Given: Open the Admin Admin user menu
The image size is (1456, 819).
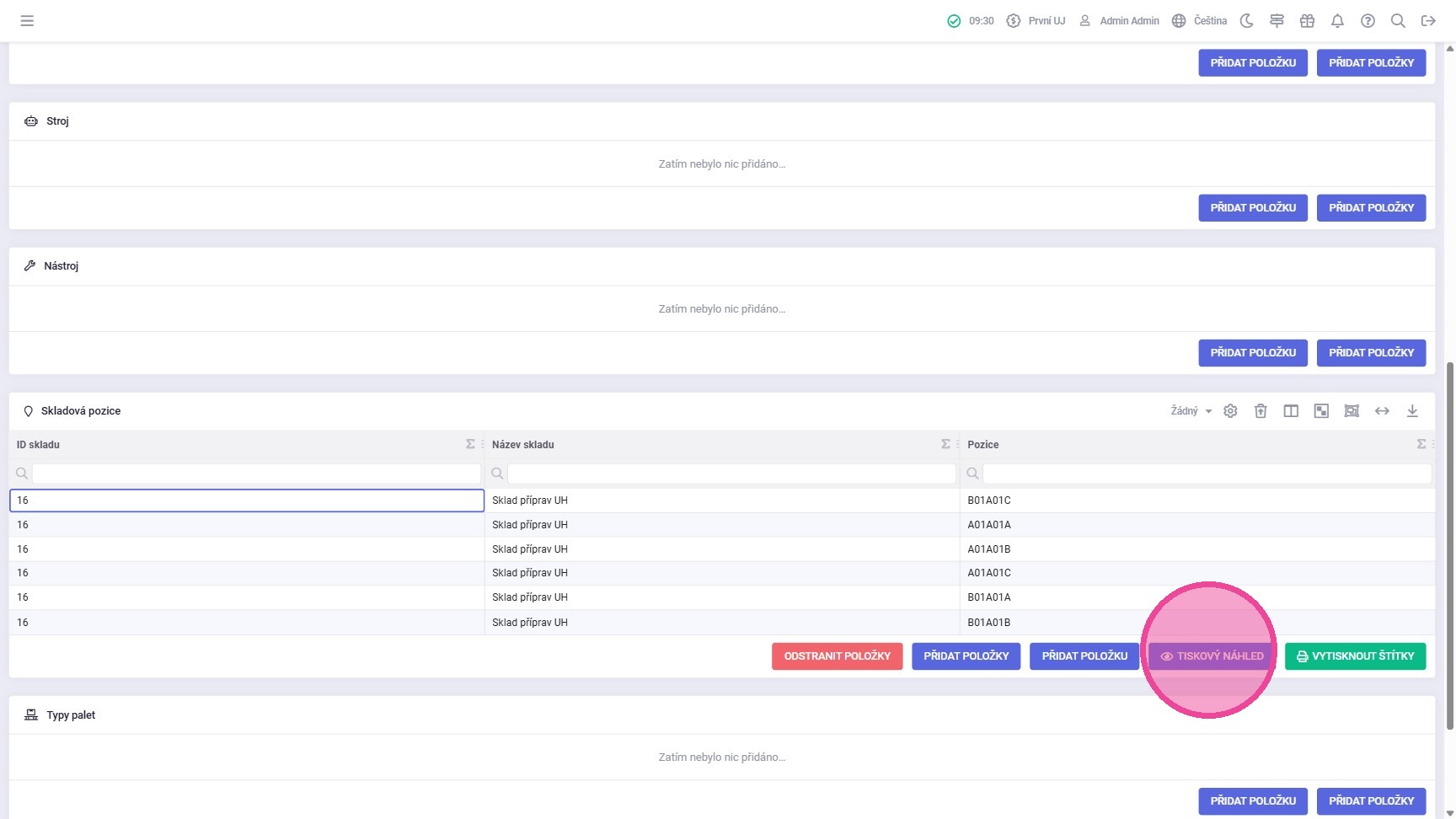Looking at the screenshot, I should [x=1120, y=21].
